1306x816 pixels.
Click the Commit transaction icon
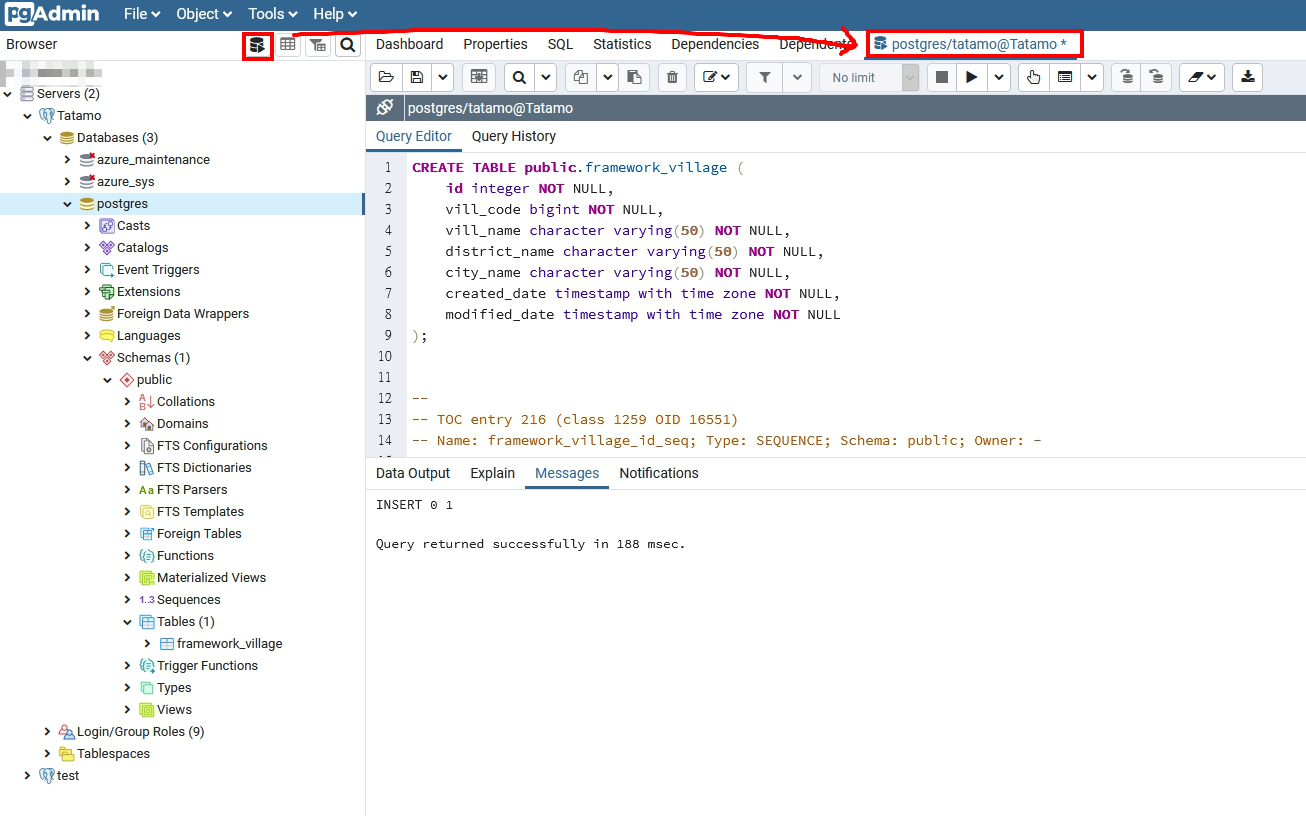click(1127, 77)
